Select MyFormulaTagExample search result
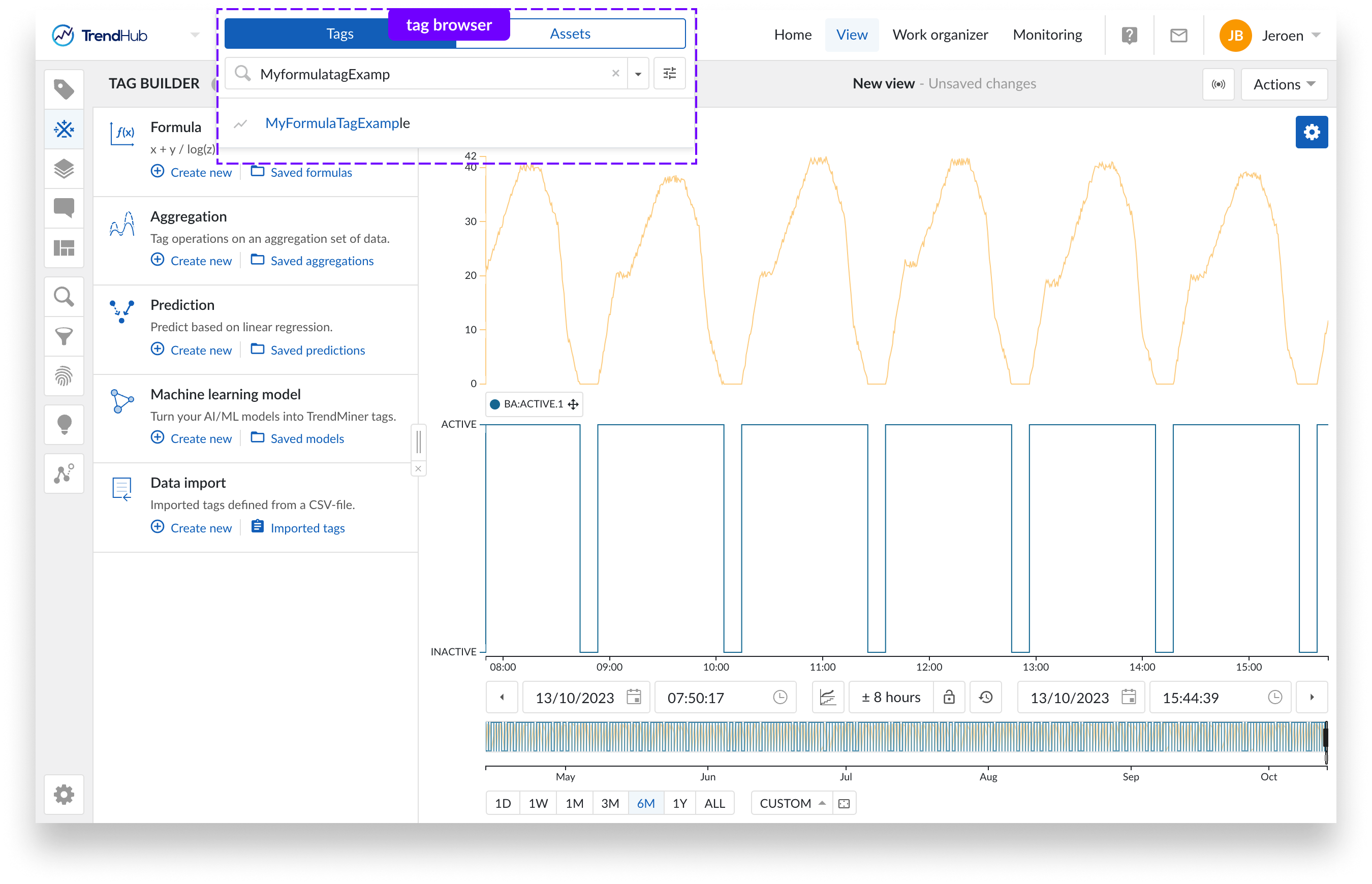The height and width of the screenshot is (884, 1372). 337,123
